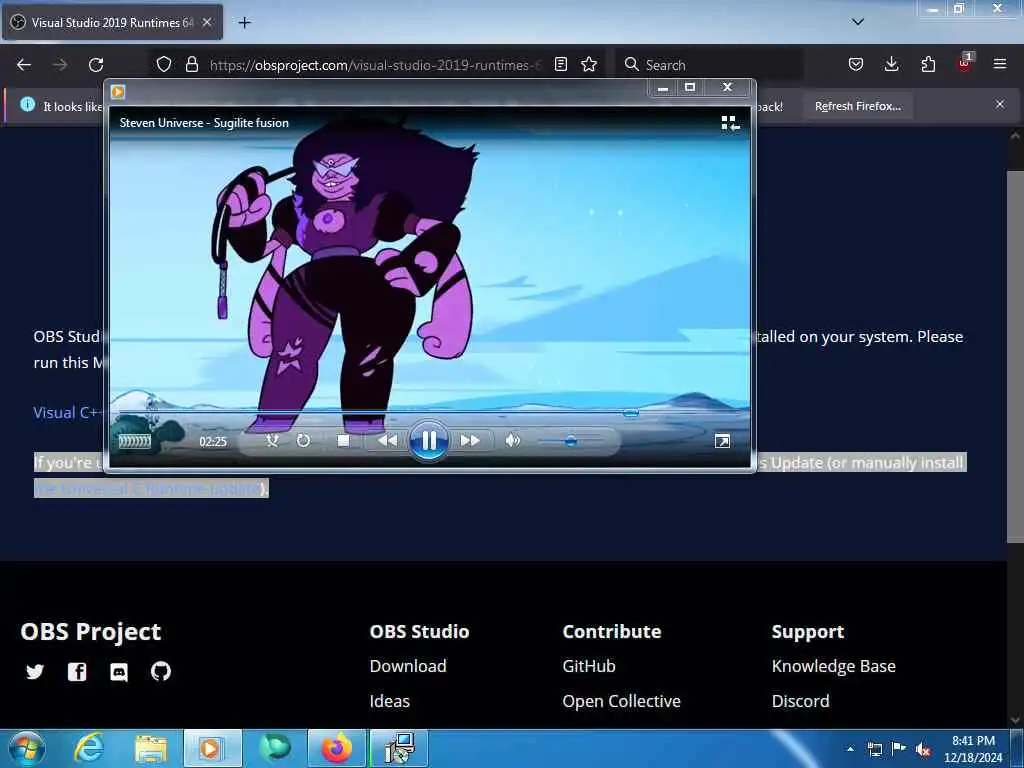Click the Media Player title bar icon
This screenshot has height=768, width=1024.
pos(118,91)
